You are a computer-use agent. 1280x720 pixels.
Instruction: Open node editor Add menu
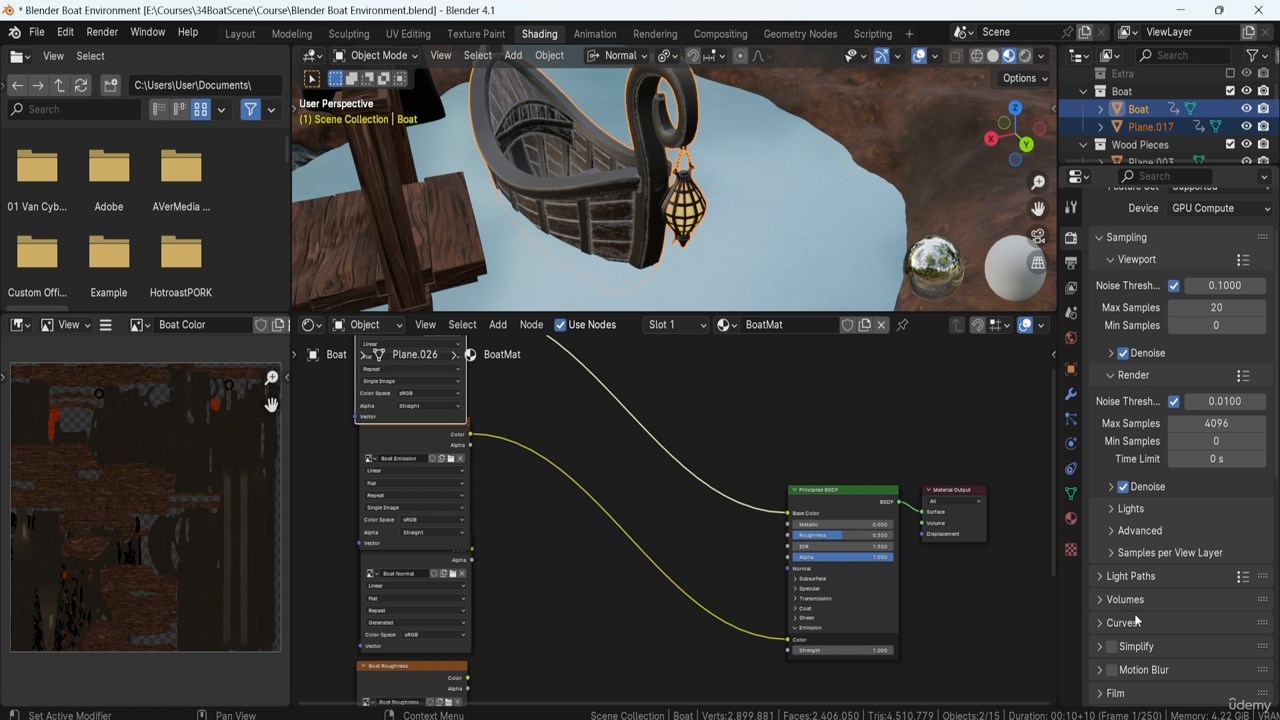point(498,325)
